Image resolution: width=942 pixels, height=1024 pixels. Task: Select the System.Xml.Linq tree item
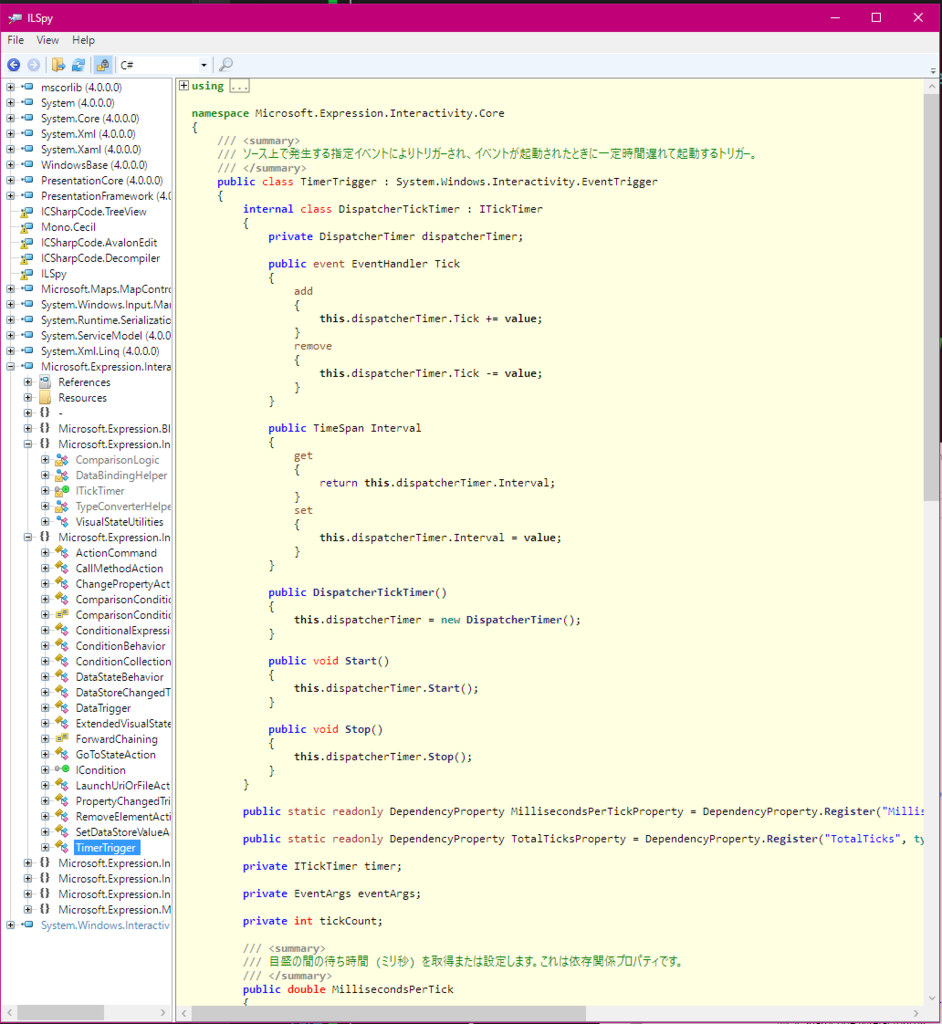pyautogui.click(x=99, y=351)
